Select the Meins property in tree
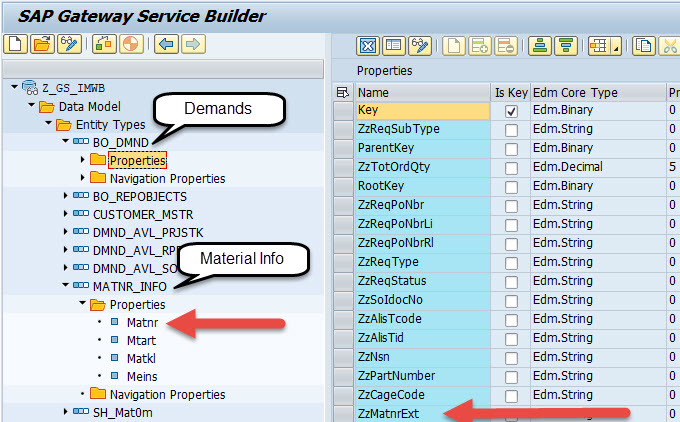 pyautogui.click(x=142, y=376)
